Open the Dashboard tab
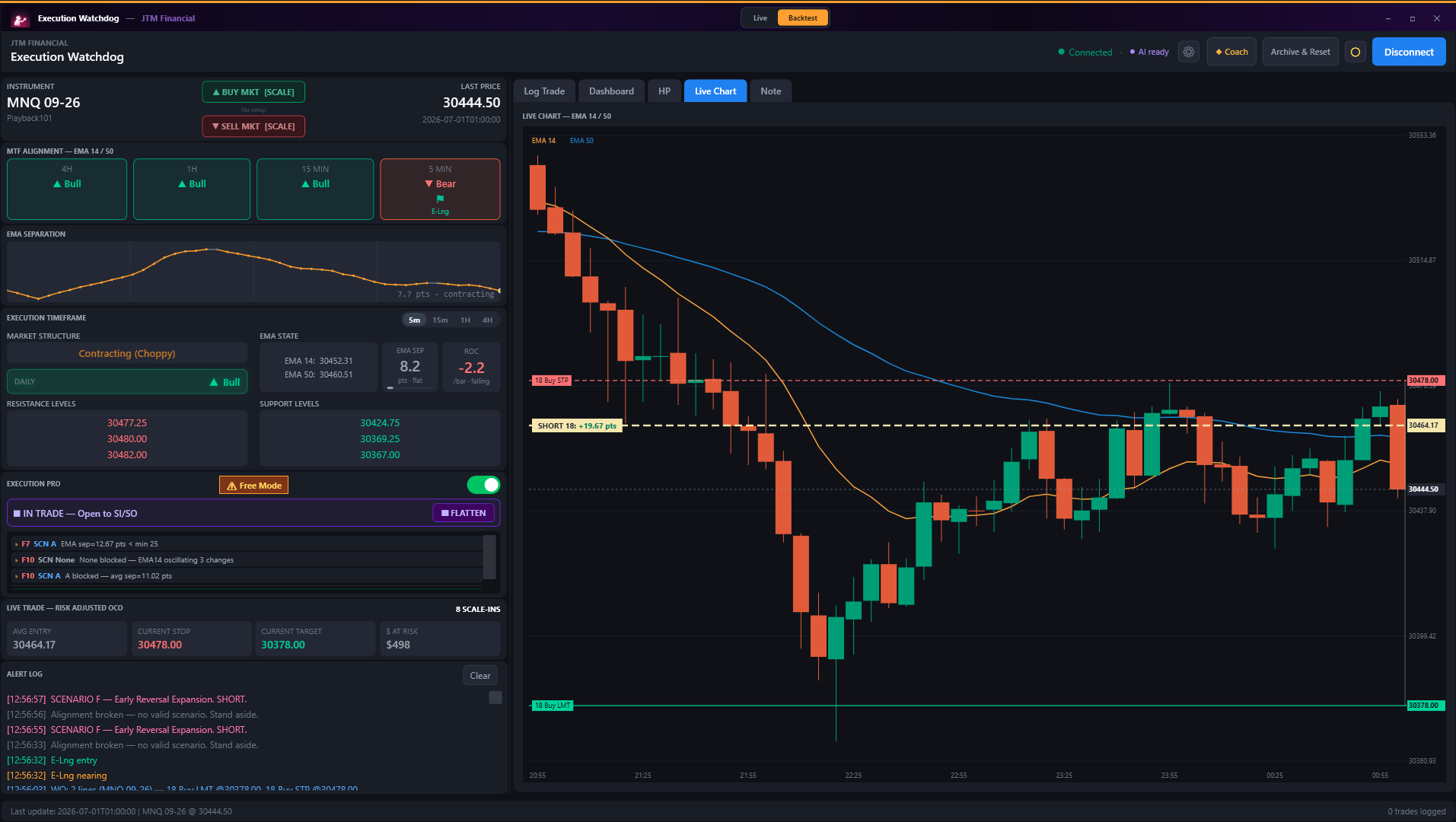Image resolution: width=1456 pixels, height=822 pixels. [x=611, y=91]
